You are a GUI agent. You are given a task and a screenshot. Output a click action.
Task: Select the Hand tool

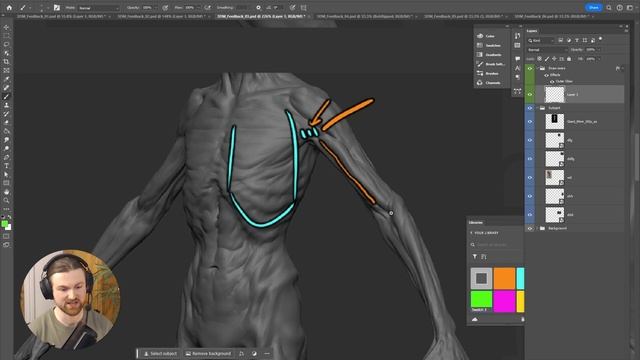coord(6,191)
